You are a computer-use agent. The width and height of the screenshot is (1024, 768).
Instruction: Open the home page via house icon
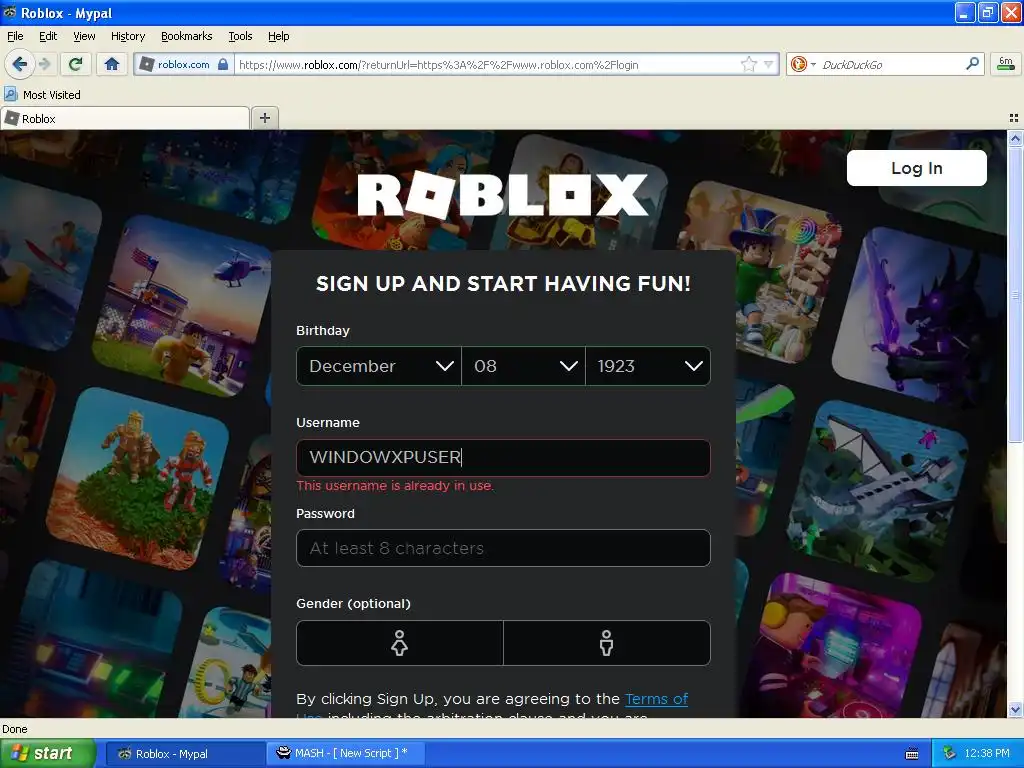point(112,64)
